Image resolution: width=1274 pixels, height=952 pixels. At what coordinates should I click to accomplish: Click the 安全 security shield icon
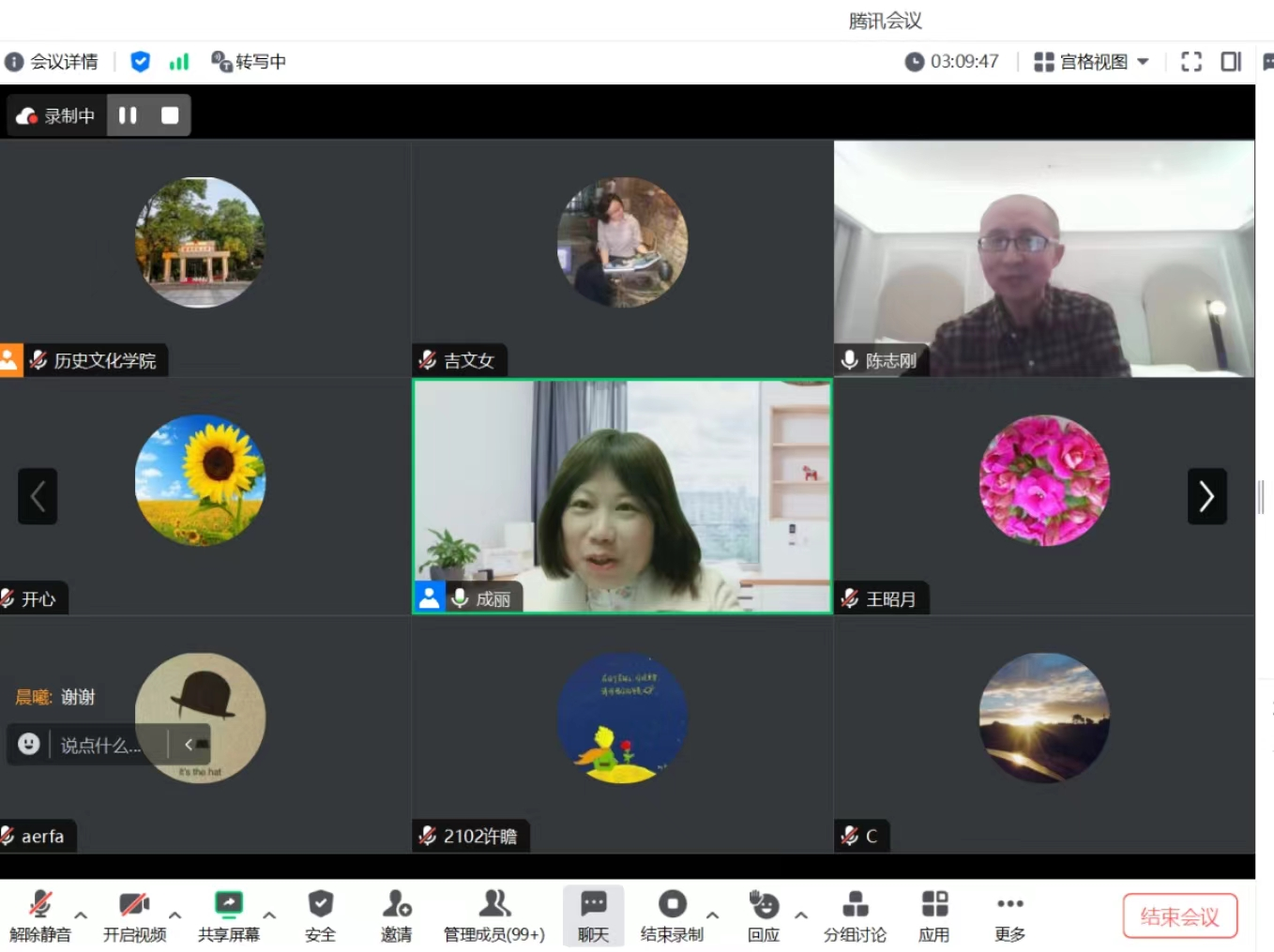[320, 905]
